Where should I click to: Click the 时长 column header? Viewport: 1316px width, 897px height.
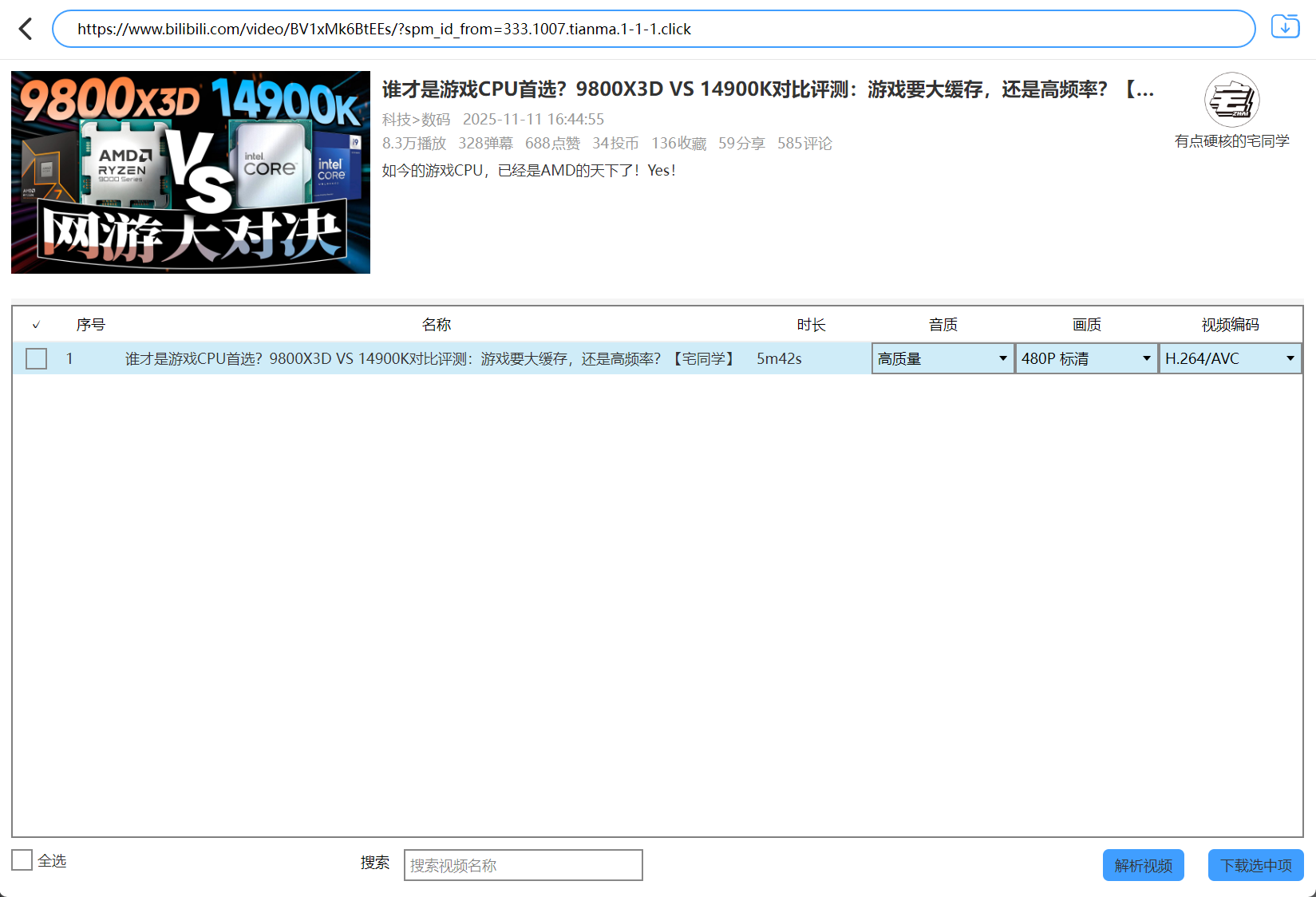811,324
